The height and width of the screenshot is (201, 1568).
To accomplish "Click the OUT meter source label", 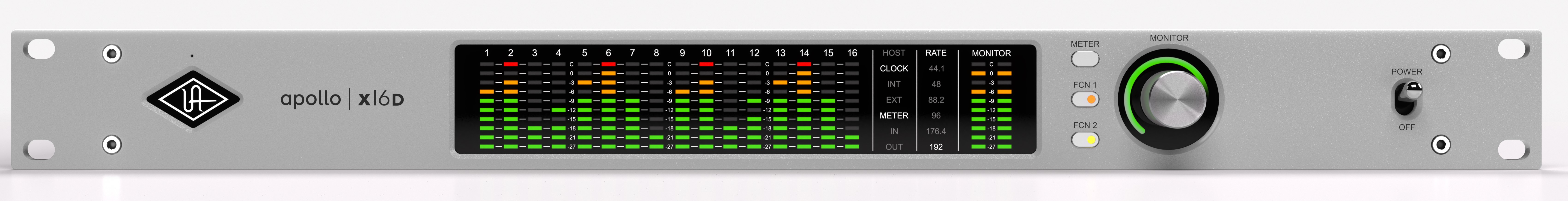I will click(x=894, y=147).
